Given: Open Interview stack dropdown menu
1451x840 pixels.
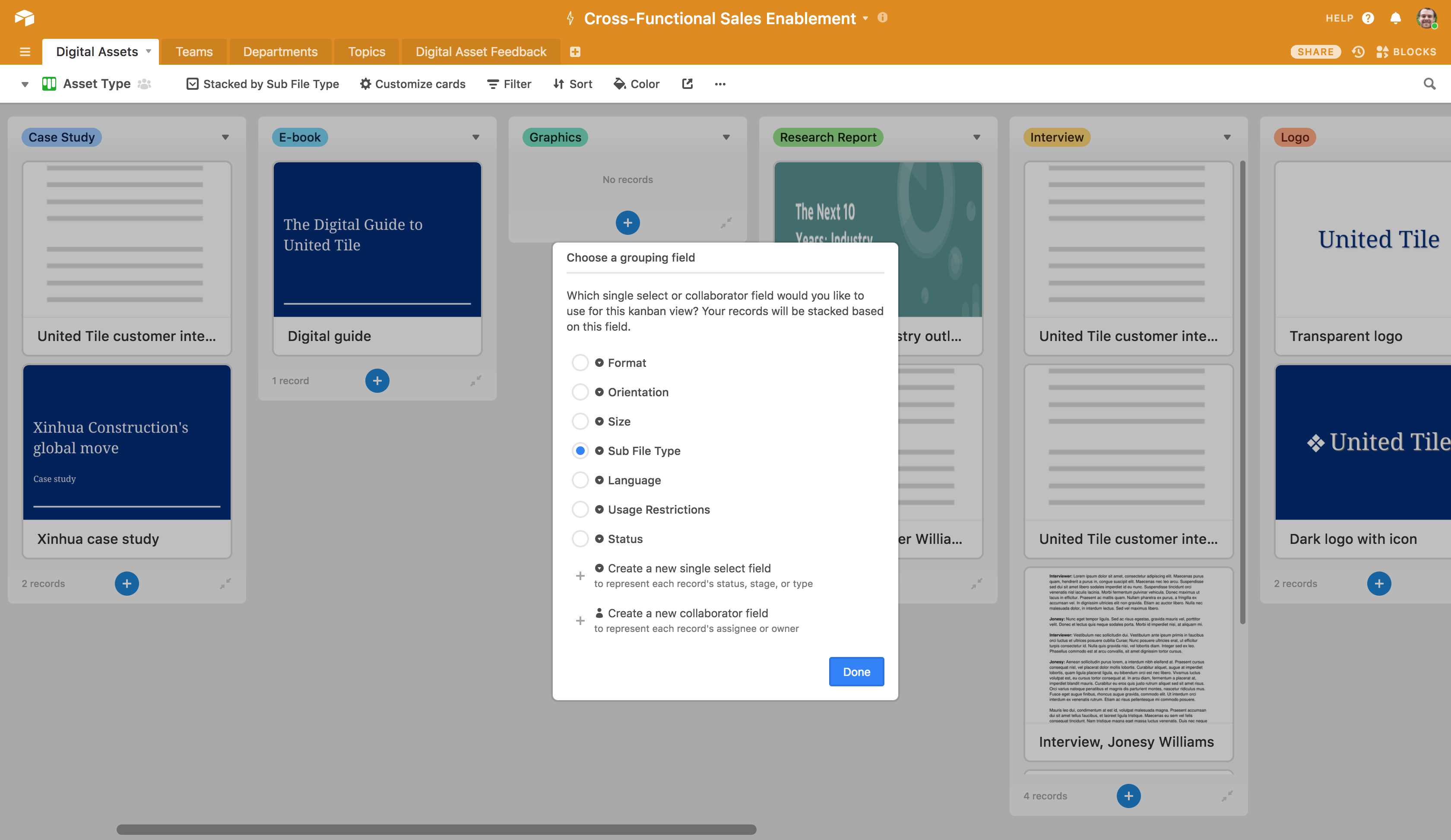Looking at the screenshot, I should [x=1227, y=137].
